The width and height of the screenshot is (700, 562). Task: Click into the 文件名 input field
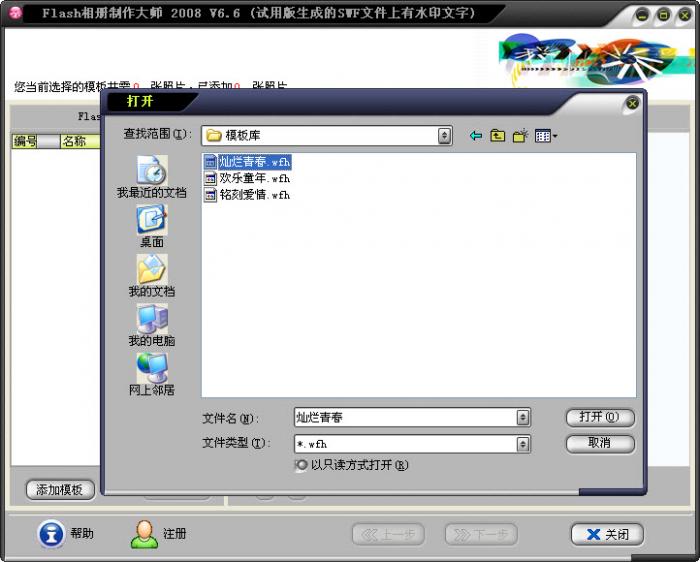tap(405, 418)
